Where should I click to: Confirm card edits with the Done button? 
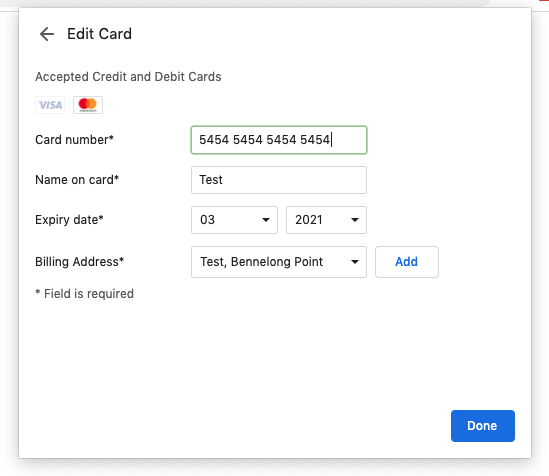tap(482, 426)
